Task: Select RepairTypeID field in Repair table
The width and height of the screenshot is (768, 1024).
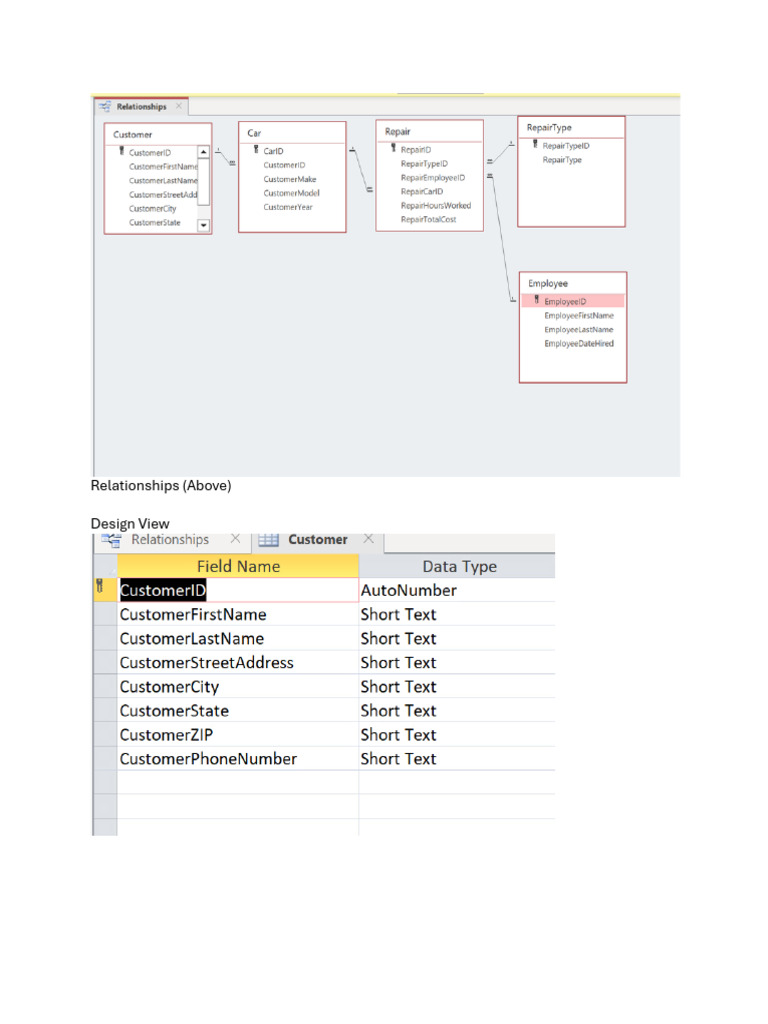Action: pyautogui.click(x=424, y=164)
